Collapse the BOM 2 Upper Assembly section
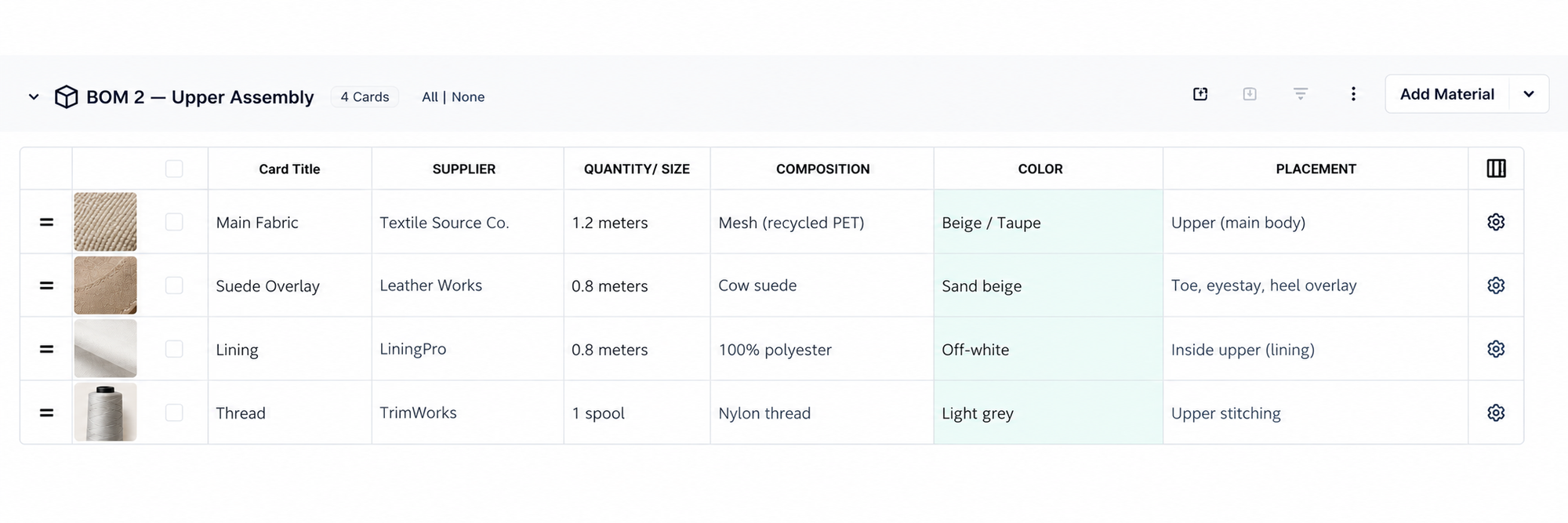 pyautogui.click(x=34, y=97)
